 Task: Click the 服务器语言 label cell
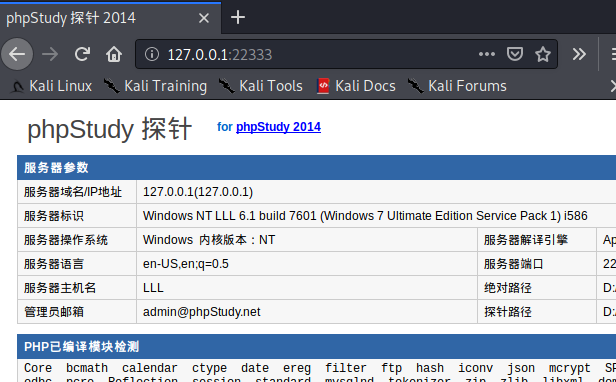(x=77, y=264)
